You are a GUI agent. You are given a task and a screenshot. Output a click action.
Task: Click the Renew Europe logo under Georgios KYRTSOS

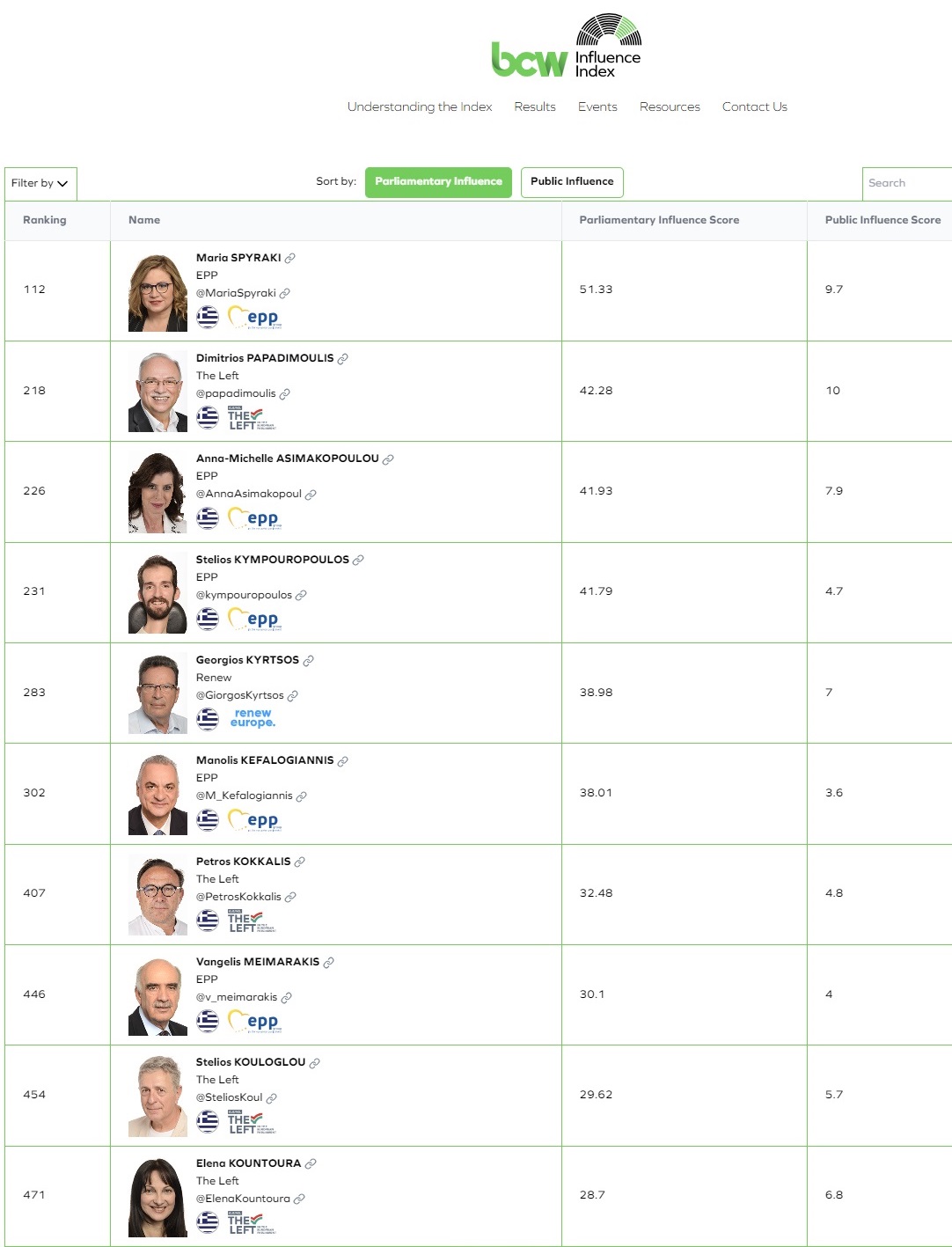(253, 719)
